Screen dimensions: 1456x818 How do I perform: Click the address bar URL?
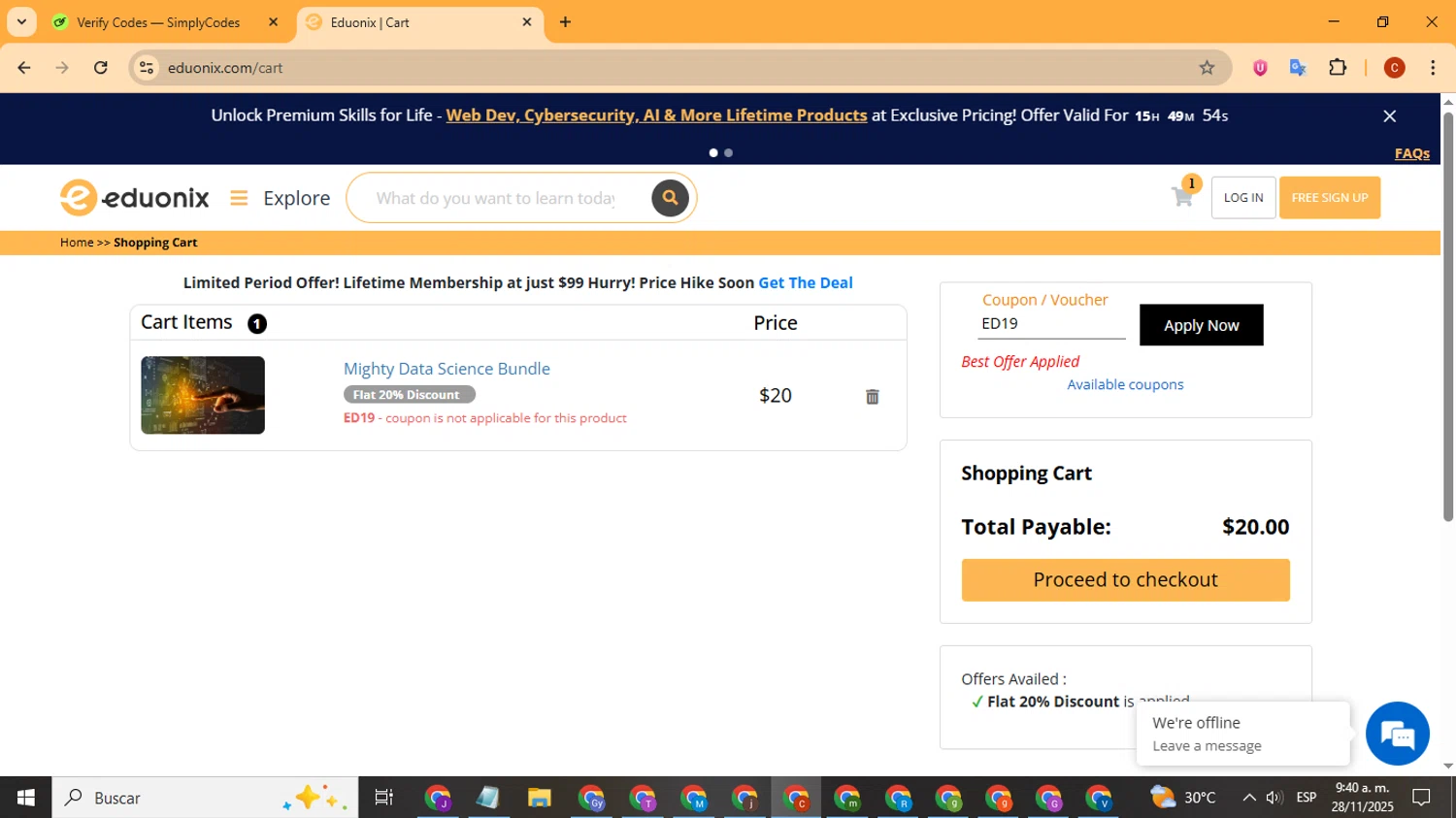click(225, 68)
